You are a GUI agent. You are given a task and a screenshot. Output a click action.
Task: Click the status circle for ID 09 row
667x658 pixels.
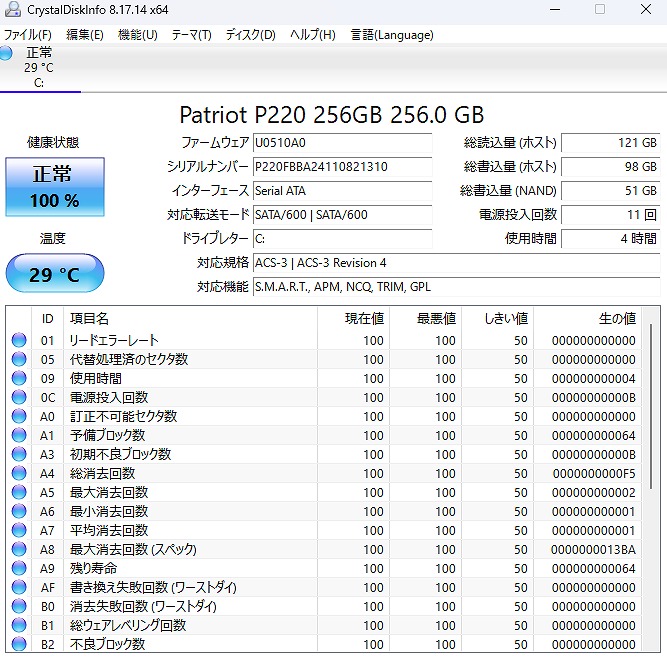tap(19, 378)
